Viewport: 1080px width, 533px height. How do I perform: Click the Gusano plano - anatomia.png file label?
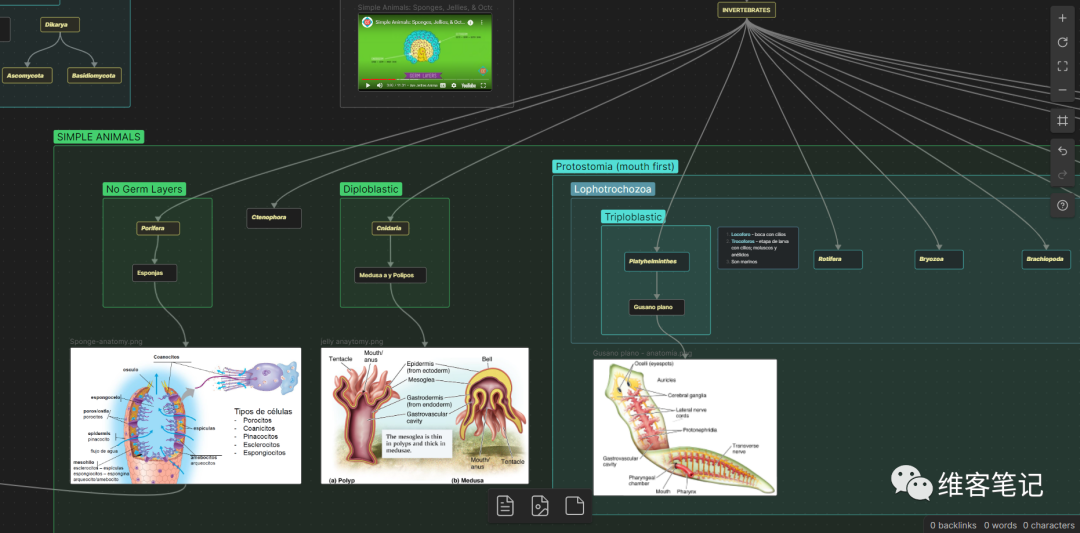(x=642, y=353)
